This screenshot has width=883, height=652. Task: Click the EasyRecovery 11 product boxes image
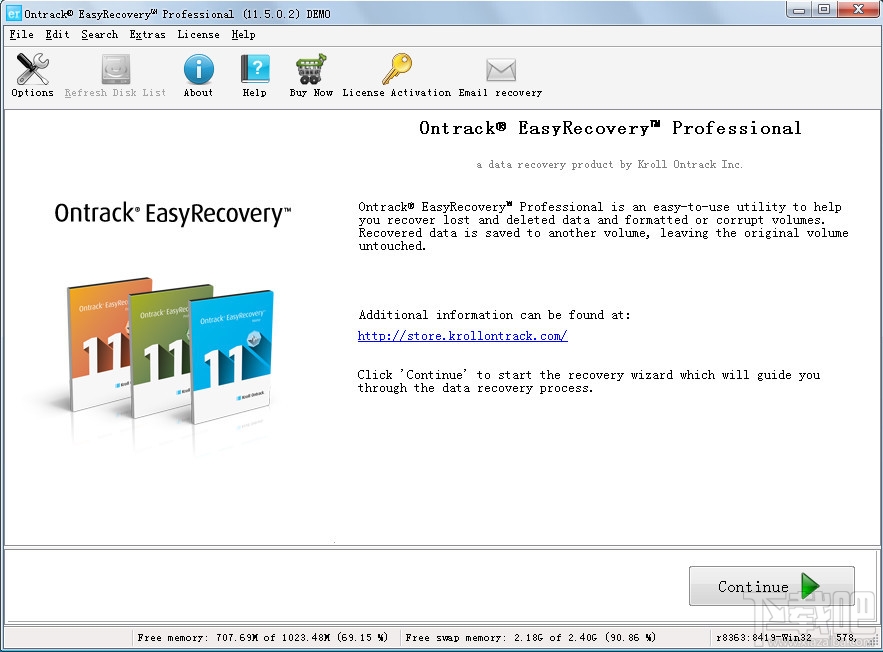pyautogui.click(x=171, y=352)
